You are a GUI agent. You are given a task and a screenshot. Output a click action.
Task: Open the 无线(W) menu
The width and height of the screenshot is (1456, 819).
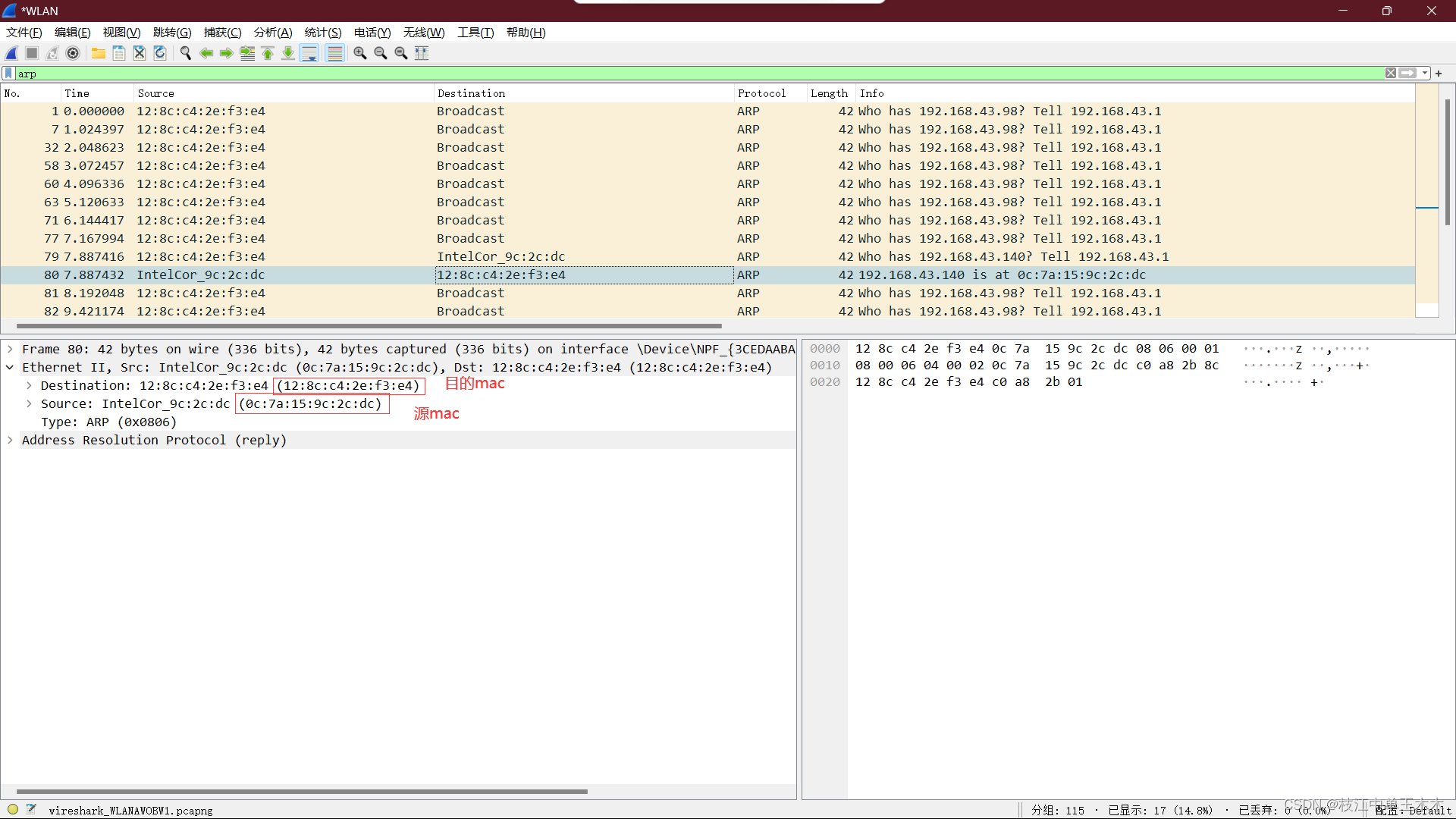424,33
